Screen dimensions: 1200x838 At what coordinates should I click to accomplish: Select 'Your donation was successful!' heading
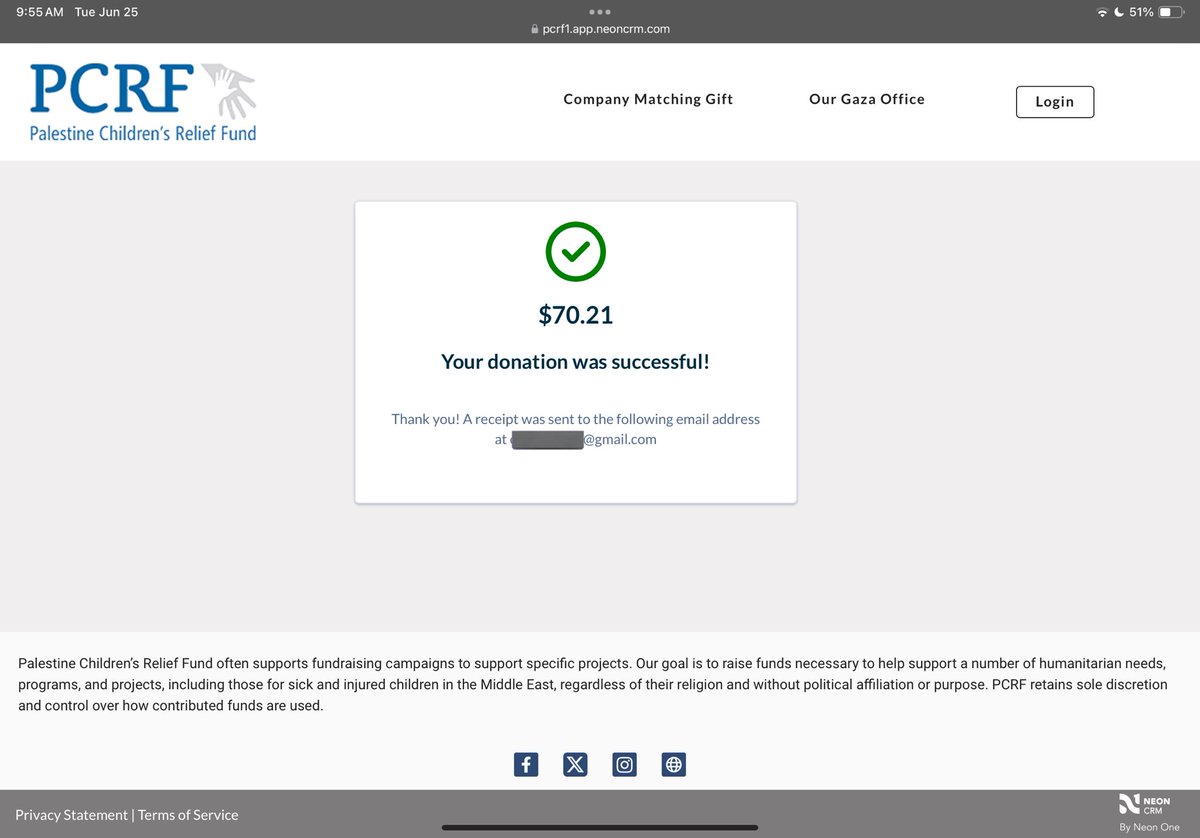click(576, 362)
